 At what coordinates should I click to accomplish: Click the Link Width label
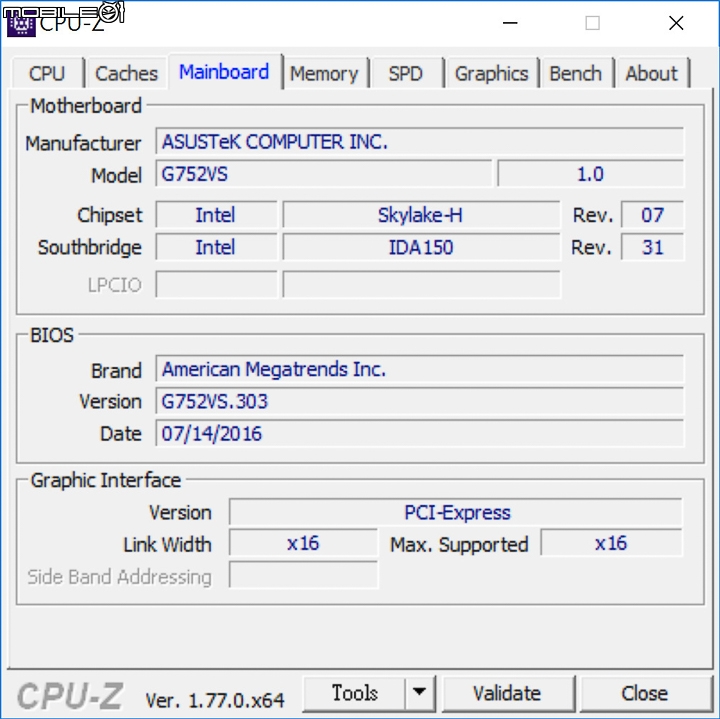[x=167, y=545]
